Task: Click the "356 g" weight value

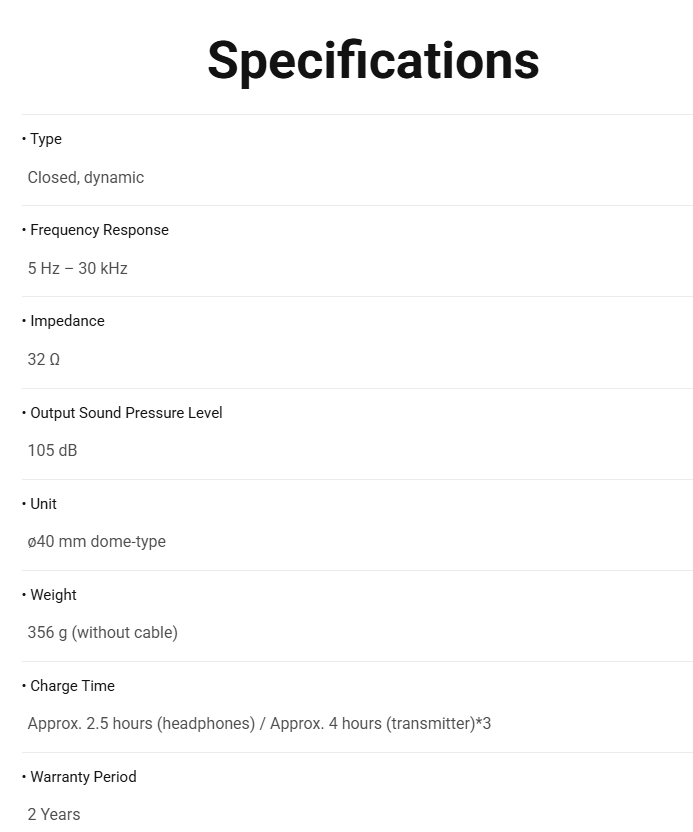Action: tap(47, 632)
